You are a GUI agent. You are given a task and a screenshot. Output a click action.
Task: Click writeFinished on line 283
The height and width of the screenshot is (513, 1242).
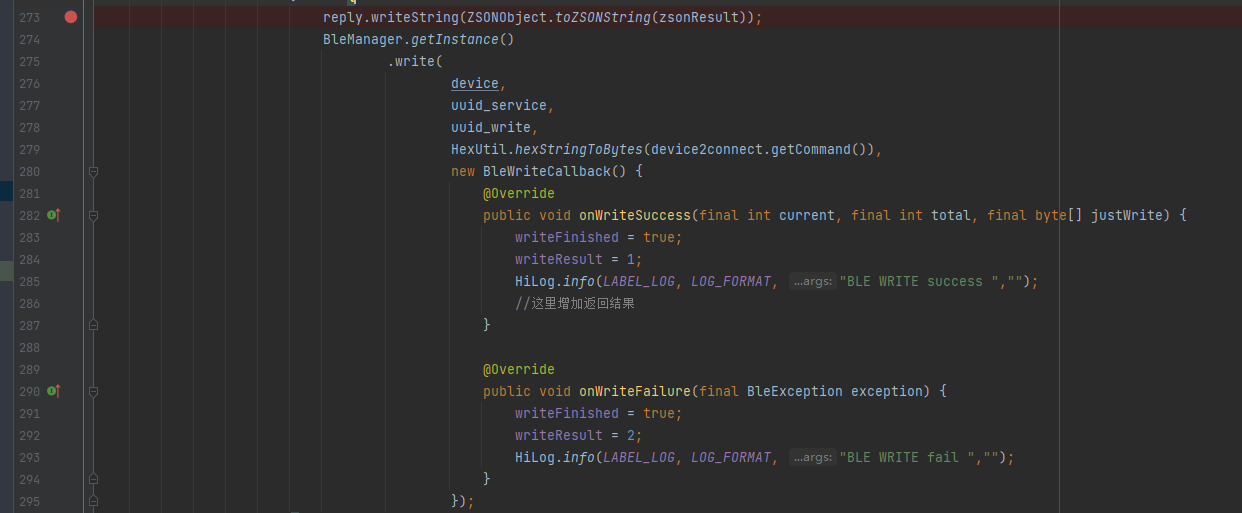click(567, 237)
